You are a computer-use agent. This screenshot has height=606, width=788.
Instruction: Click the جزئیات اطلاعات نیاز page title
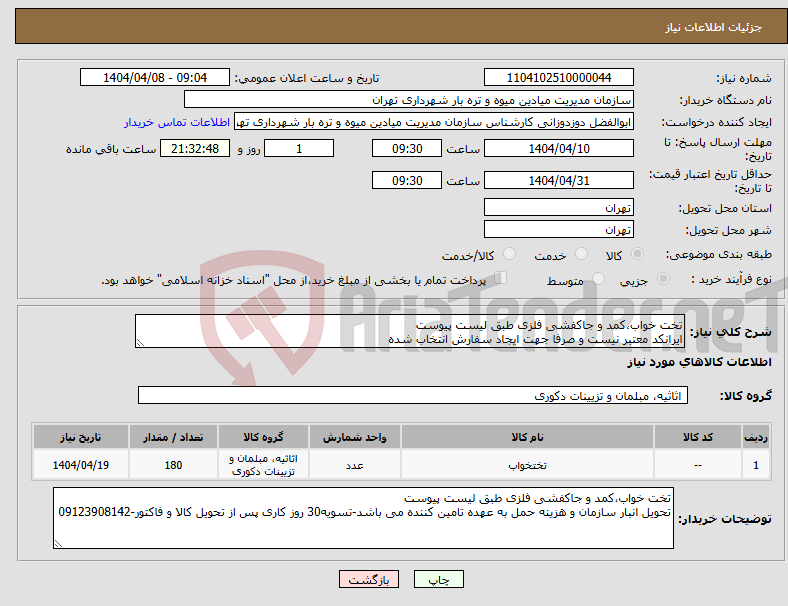tap(714, 27)
